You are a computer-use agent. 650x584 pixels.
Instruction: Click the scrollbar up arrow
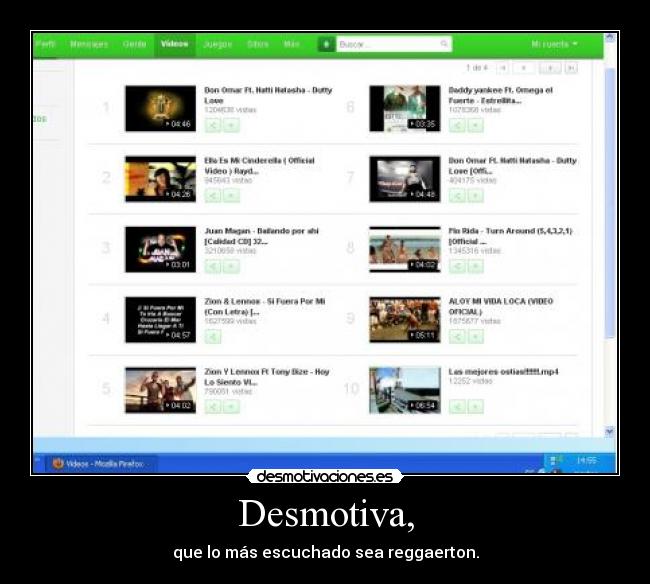(609, 37)
